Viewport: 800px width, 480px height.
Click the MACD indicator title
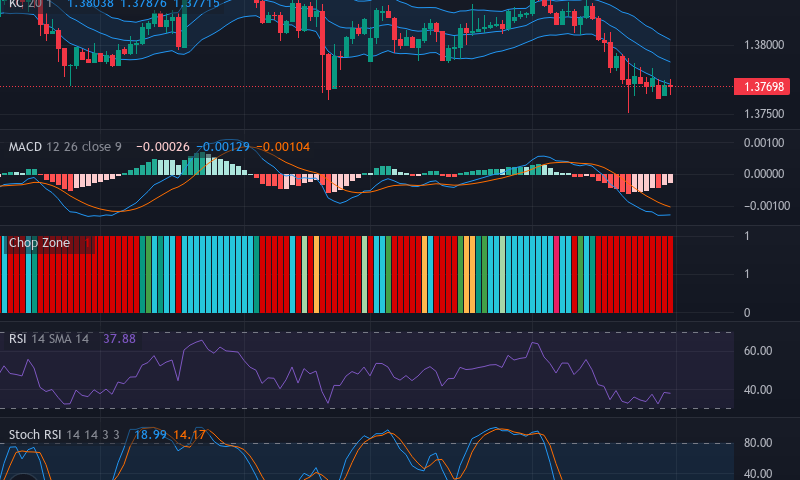coord(25,147)
